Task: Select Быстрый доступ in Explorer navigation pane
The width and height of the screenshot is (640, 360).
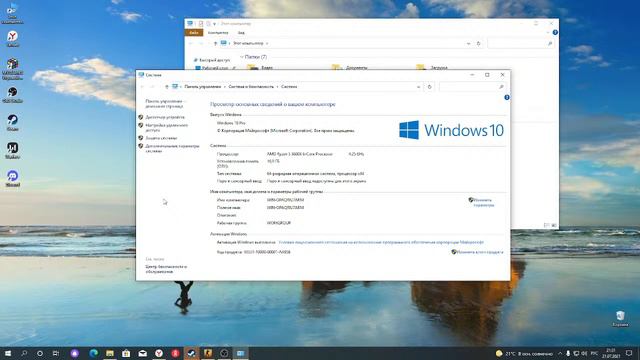Action: pos(214,60)
